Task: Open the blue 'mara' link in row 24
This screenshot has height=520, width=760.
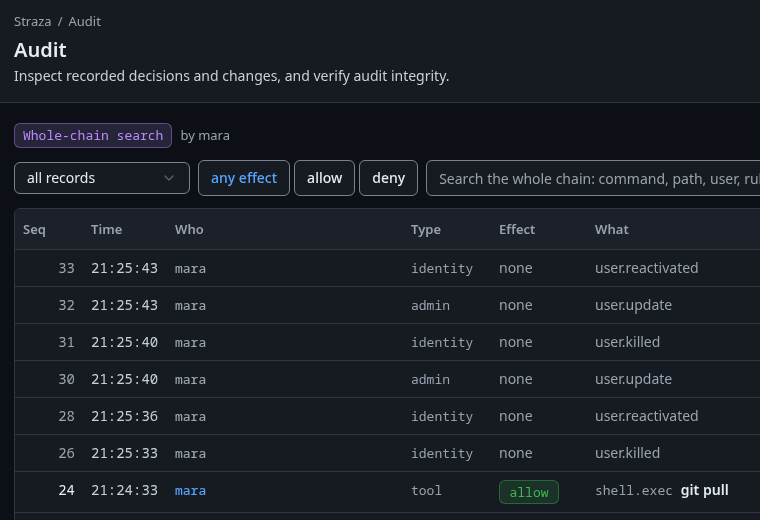Action: click(190, 490)
